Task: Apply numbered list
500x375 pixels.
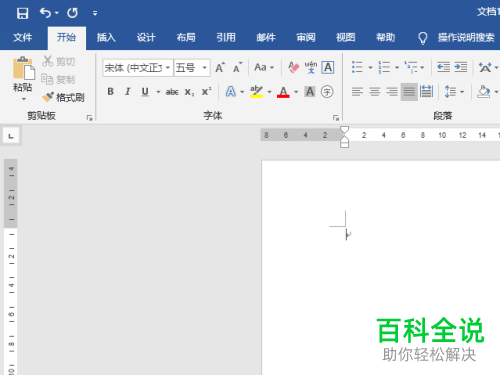Action: point(384,67)
